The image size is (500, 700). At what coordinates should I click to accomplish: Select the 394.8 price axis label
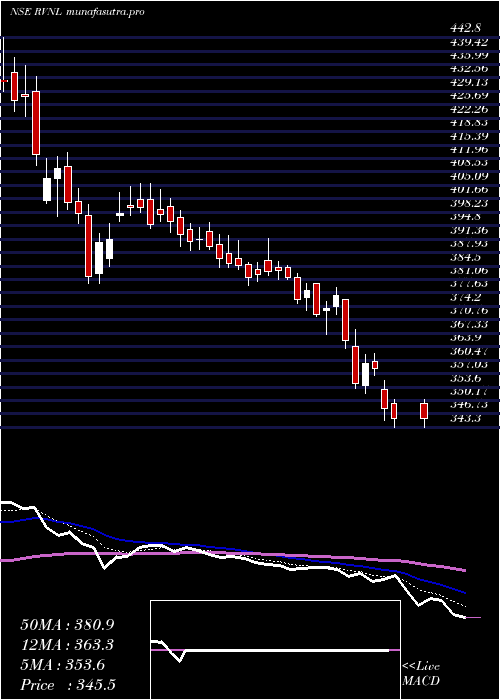point(466,217)
